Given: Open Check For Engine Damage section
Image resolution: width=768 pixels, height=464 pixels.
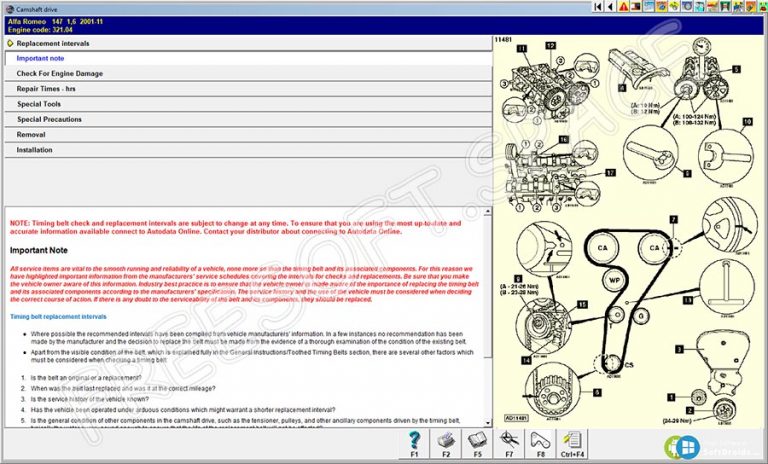Looking at the screenshot, I should [248, 73].
